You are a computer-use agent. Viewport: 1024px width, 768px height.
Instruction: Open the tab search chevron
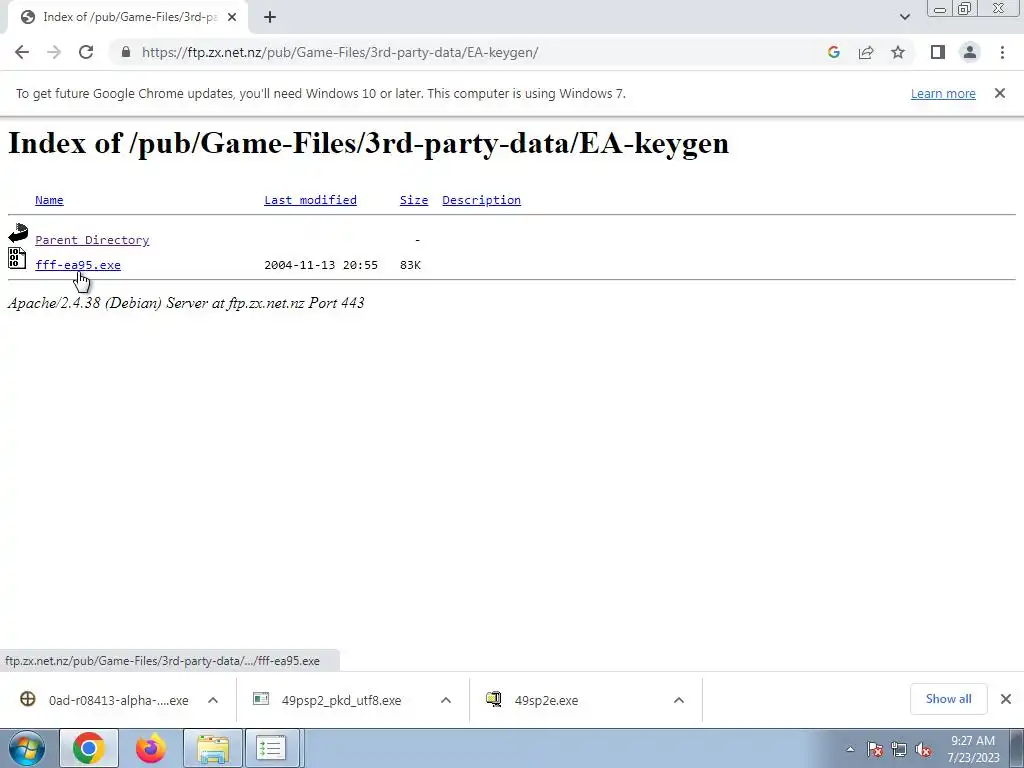click(x=904, y=17)
